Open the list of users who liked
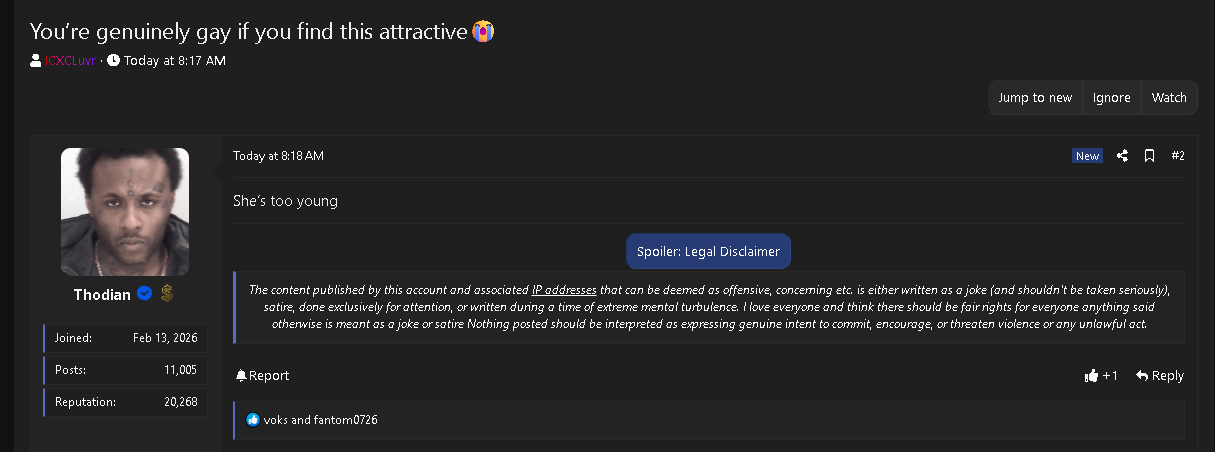1215x452 pixels. (321, 420)
